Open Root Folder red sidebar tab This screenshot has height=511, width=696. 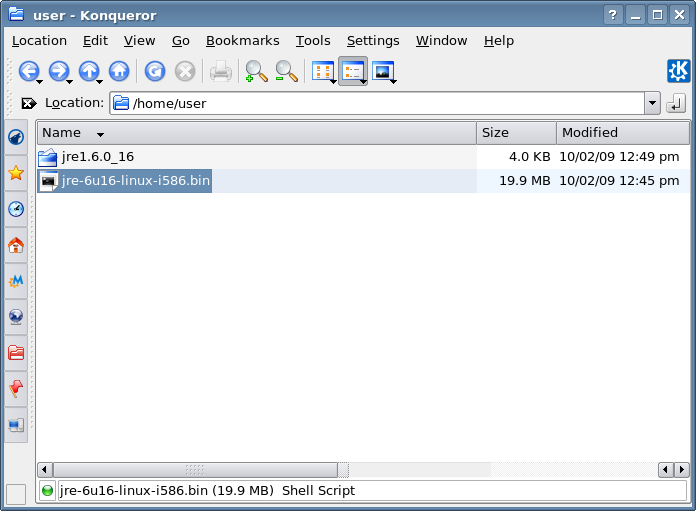[x=16, y=353]
